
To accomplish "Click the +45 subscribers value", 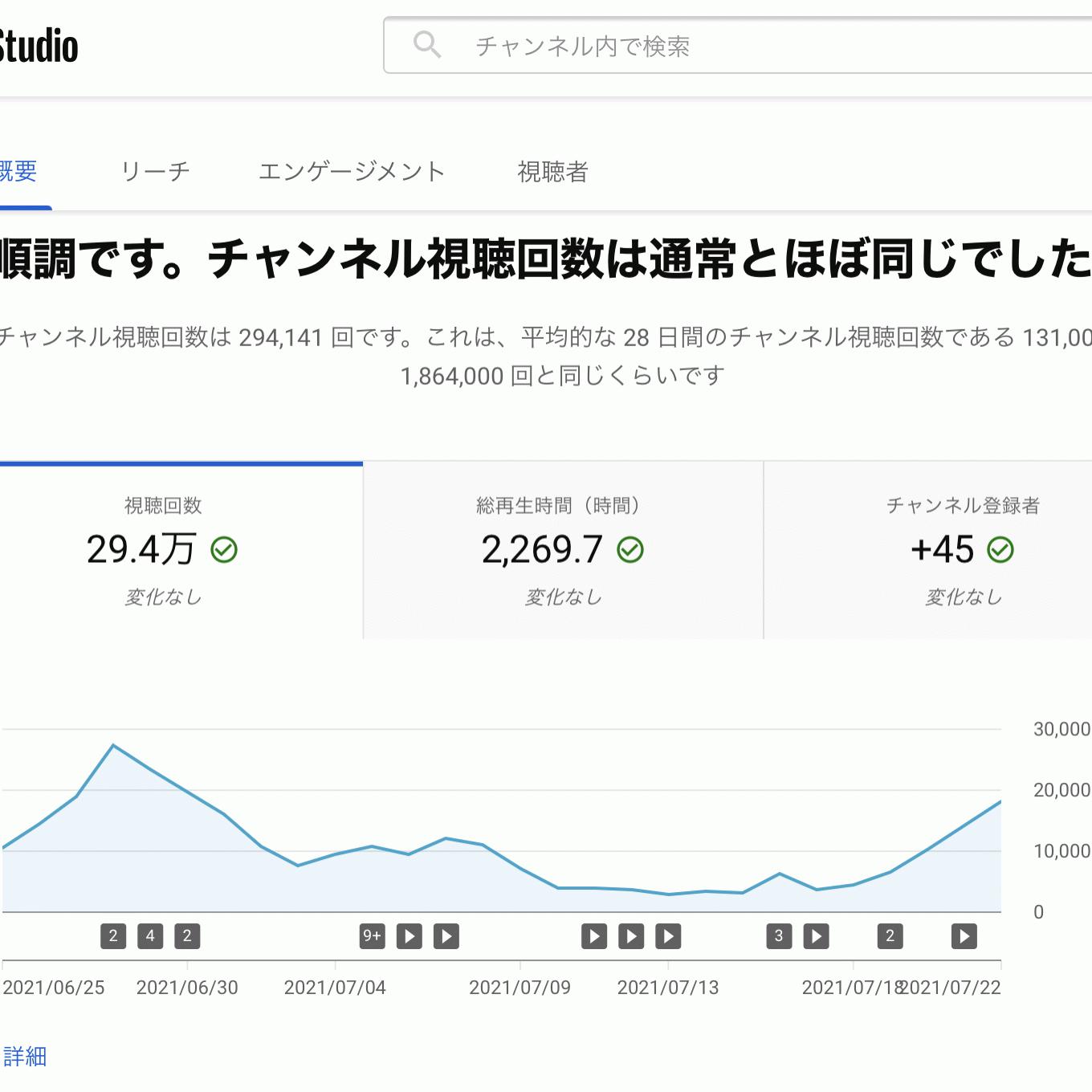I will (942, 550).
